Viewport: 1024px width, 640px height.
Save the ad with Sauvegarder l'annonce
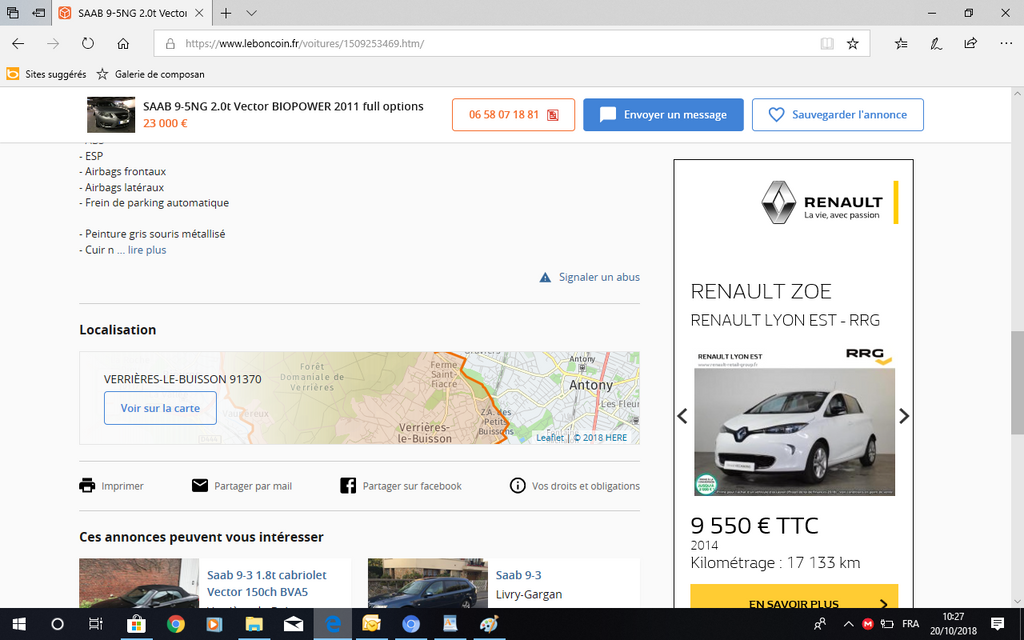pyautogui.click(x=838, y=115)
